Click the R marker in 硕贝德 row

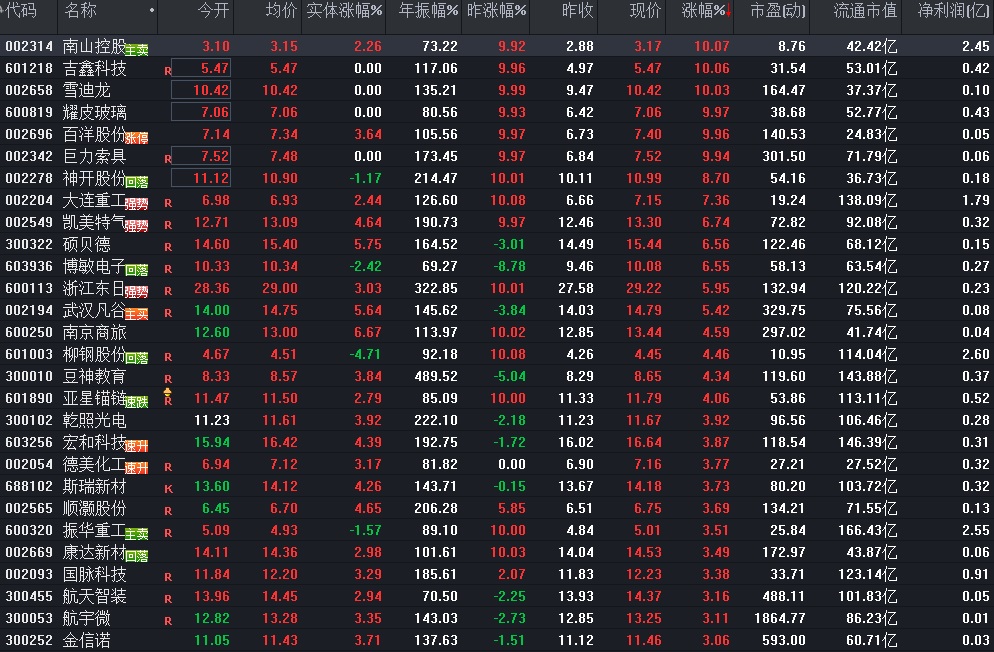point(168,248)
